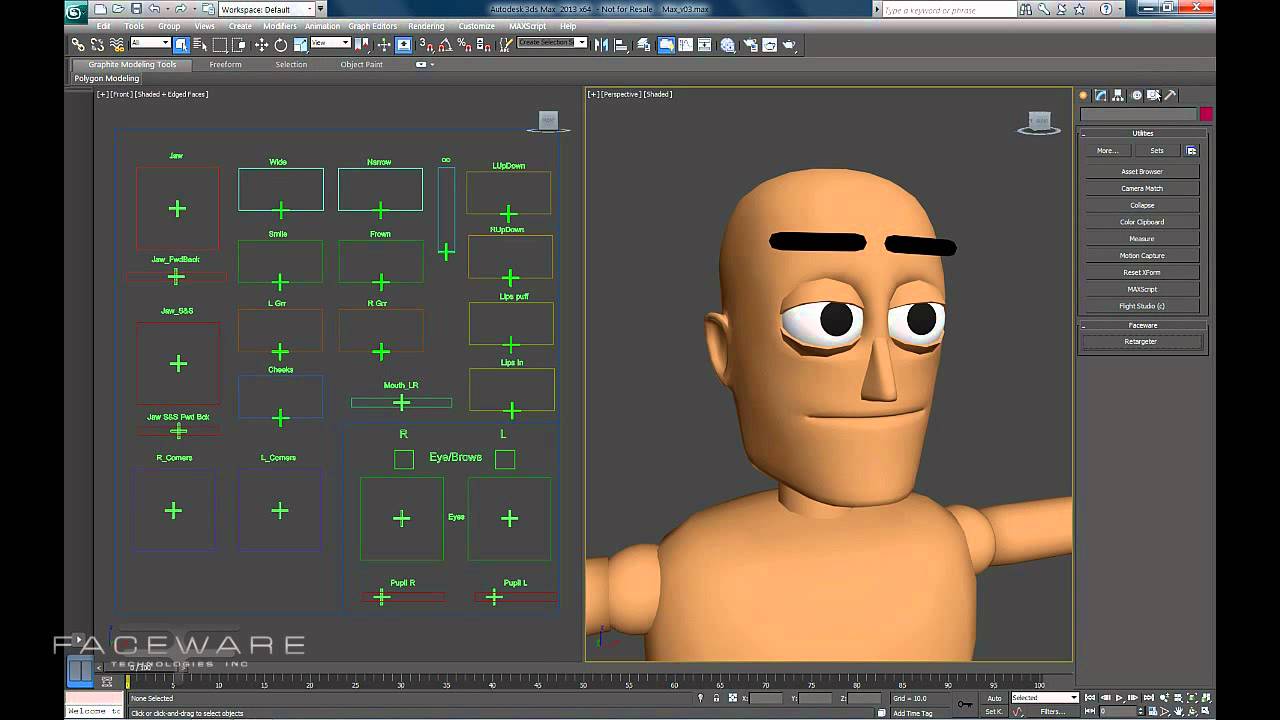Click the Mirror tool icon

(x=601, y=45)
